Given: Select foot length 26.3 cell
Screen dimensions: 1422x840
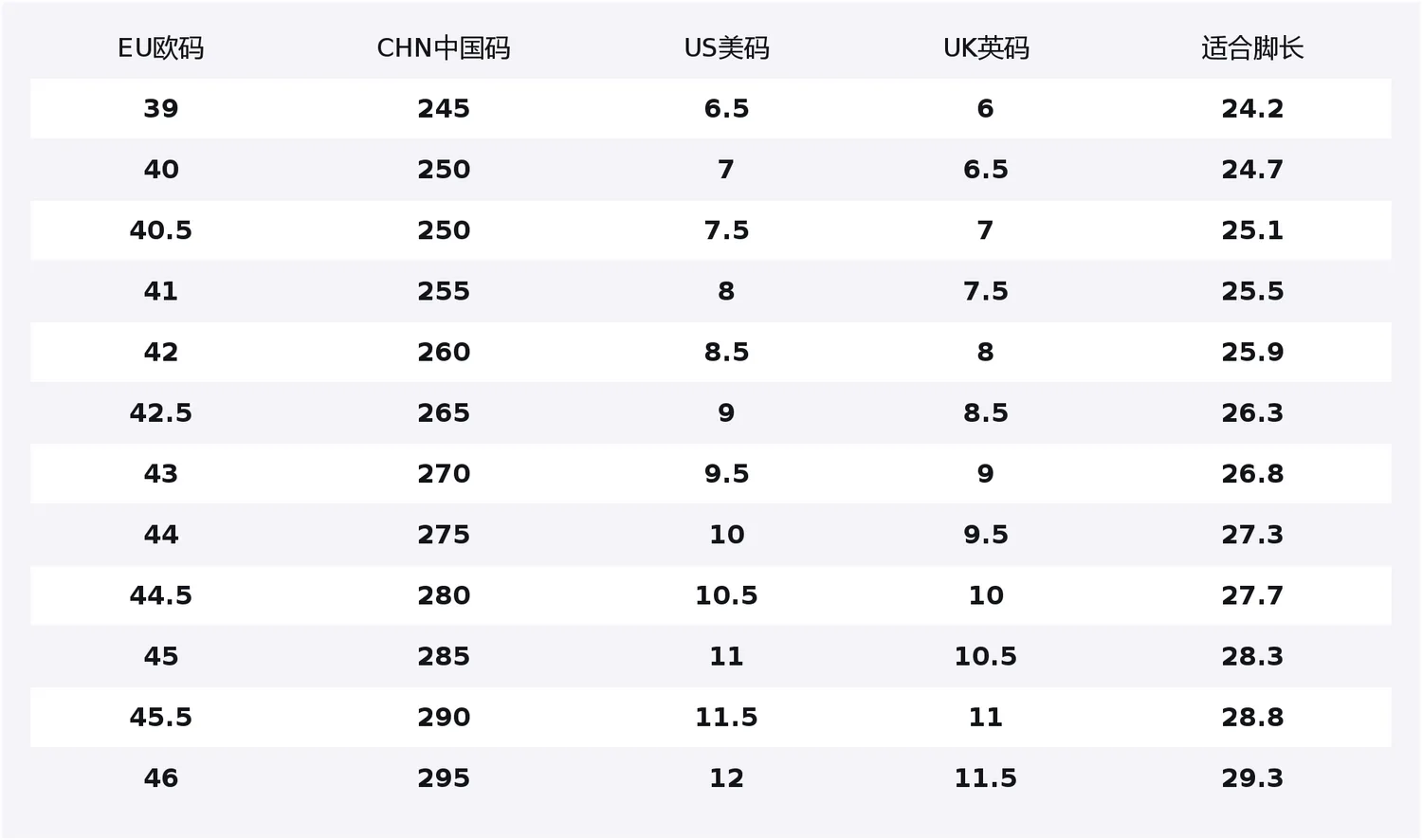Looking at the screenshot, I should click(1252, 413).
